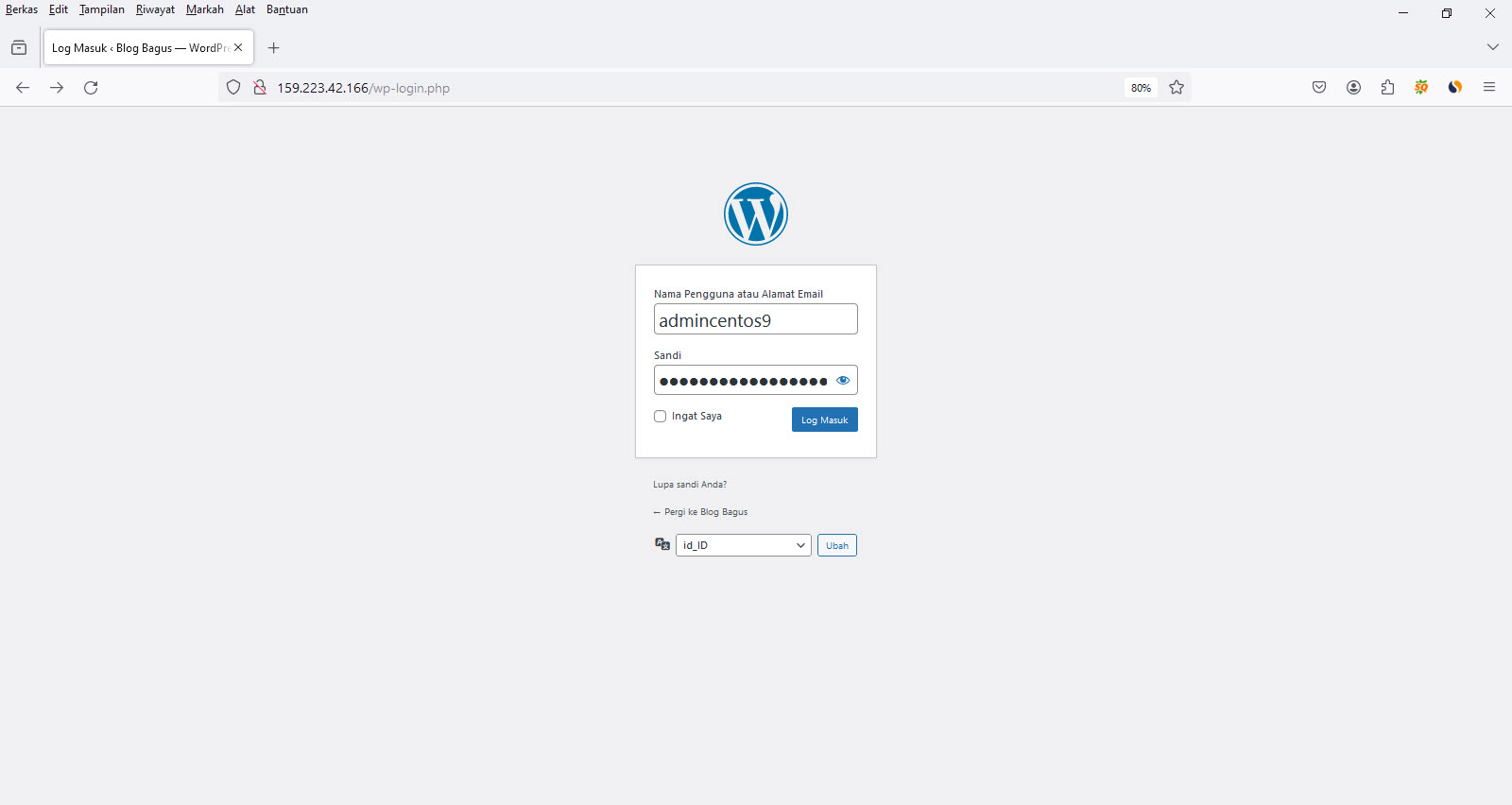
Task: Open tracking protection shield icon
Action: point(233,88)
